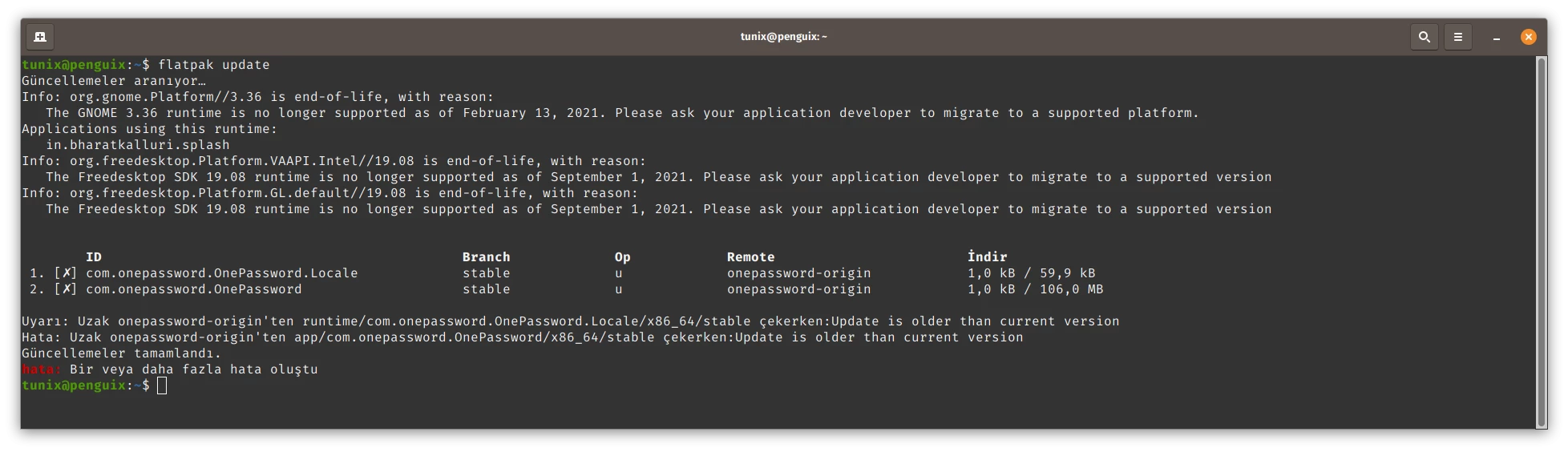Click 'Bir veya daha fazla hata oluştu'
Viewport: 1568px width, 452px height.
(x=194, y=369)
